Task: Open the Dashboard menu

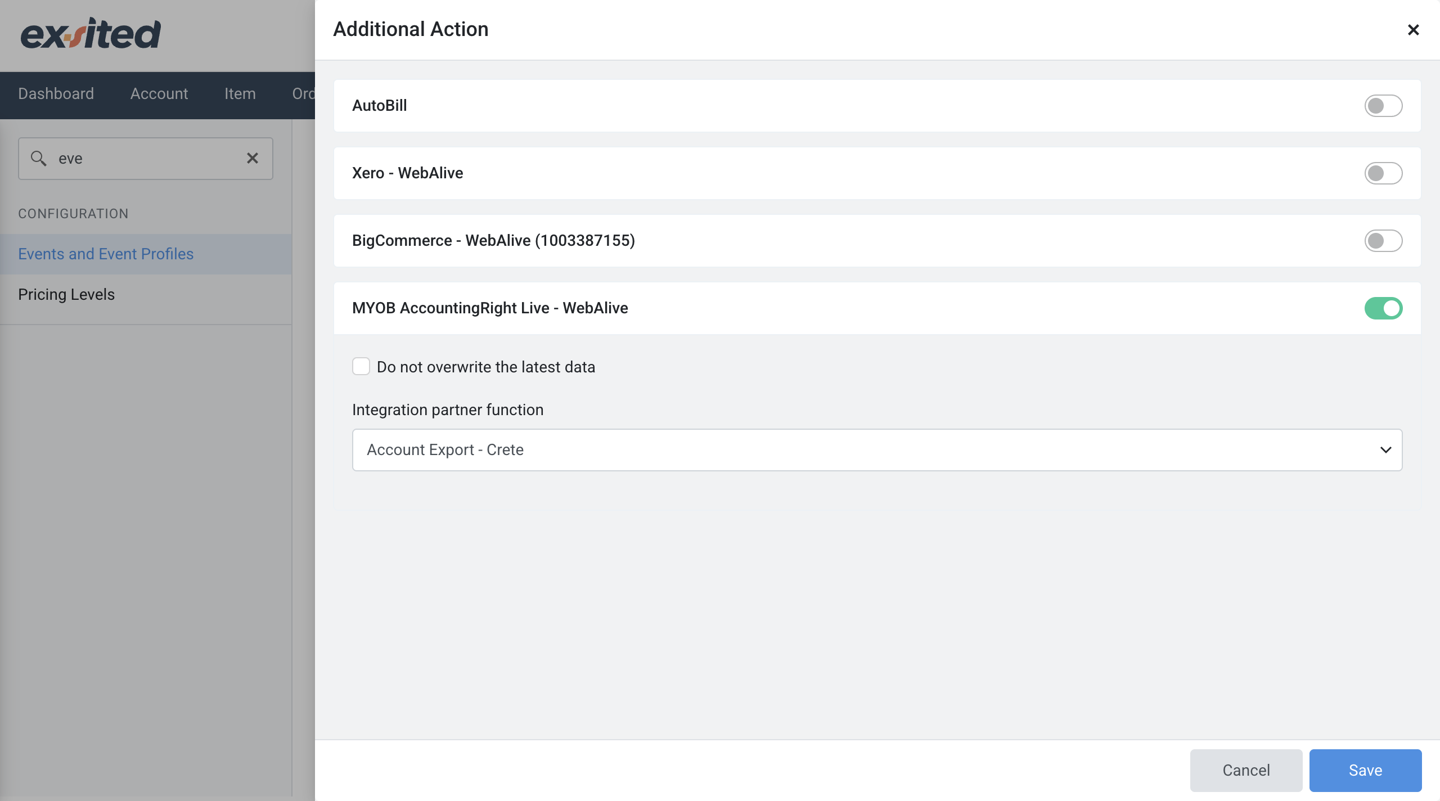Action: tap(56, 94)
